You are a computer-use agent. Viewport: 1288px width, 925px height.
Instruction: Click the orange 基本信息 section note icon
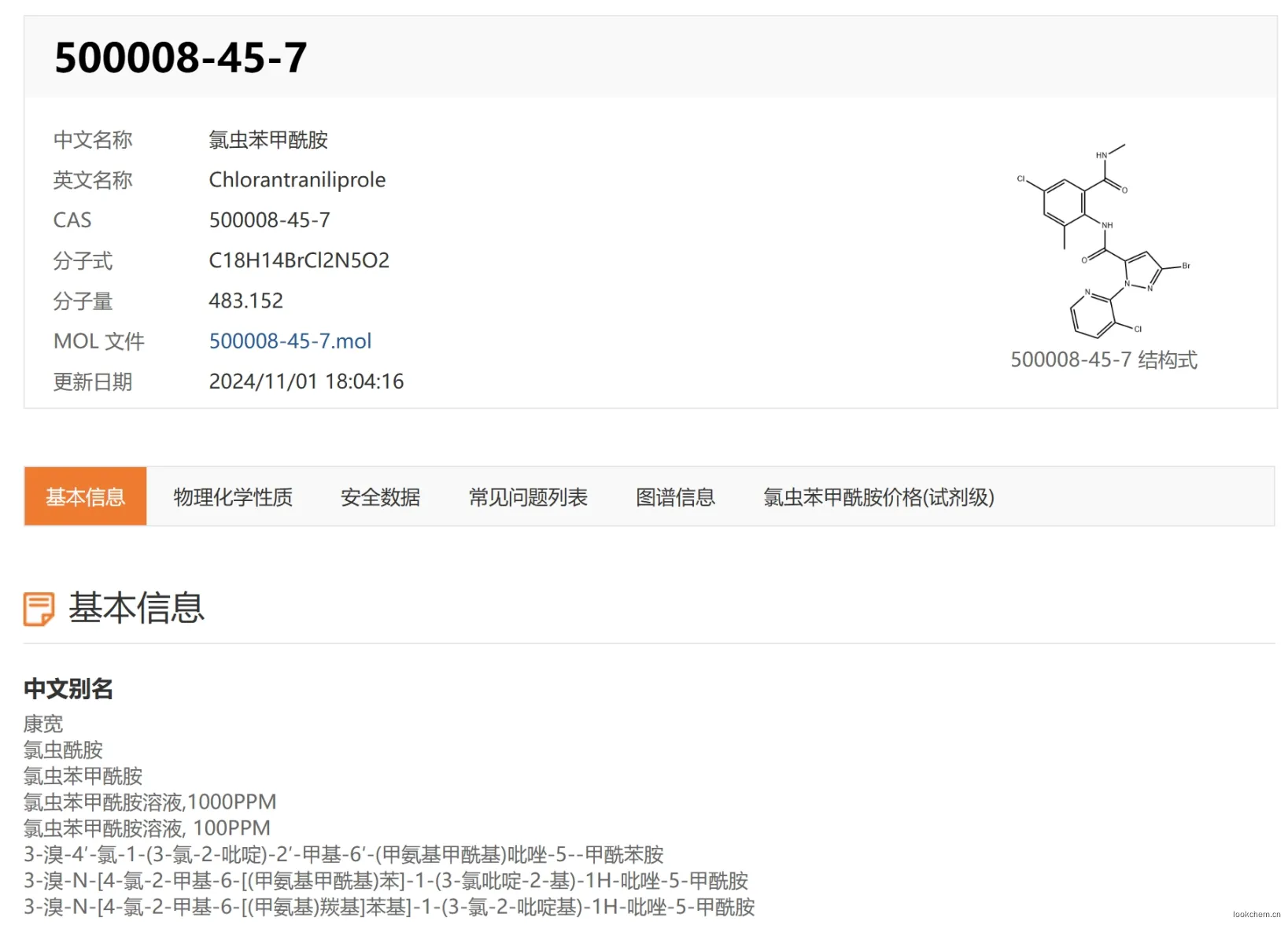(x=39, y=609)
